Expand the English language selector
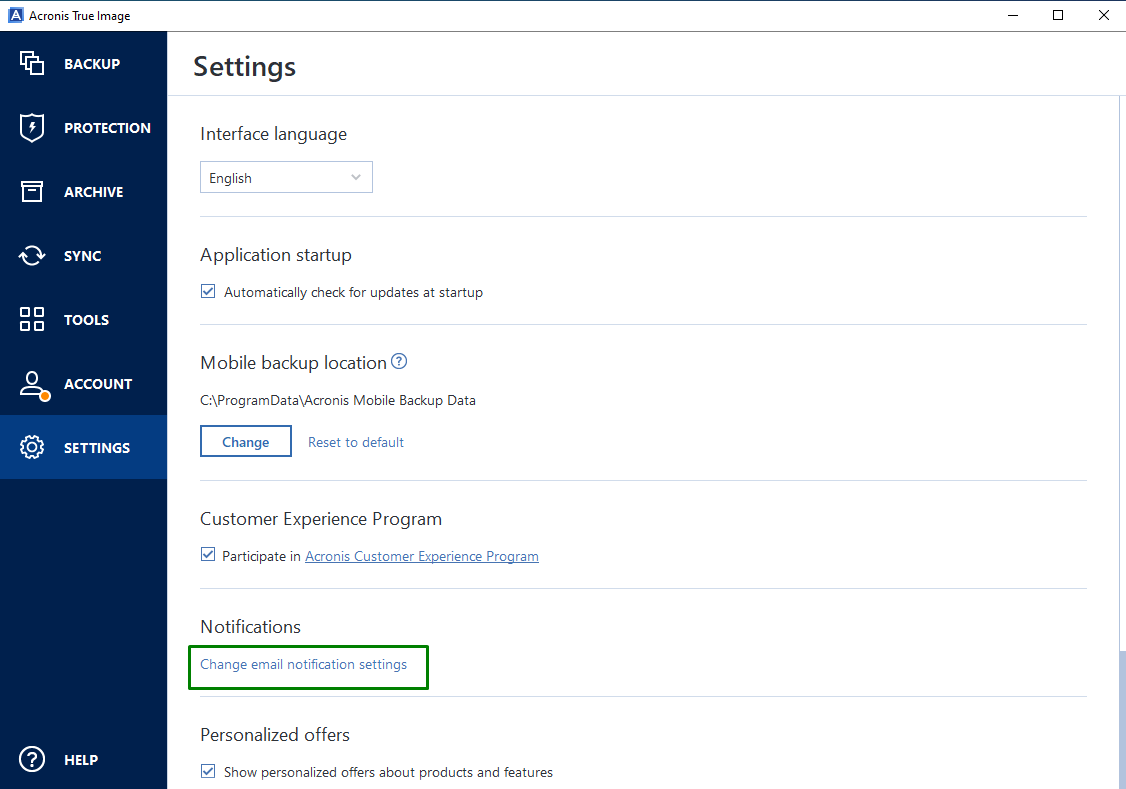1126x789 pixels. (286, 177)
